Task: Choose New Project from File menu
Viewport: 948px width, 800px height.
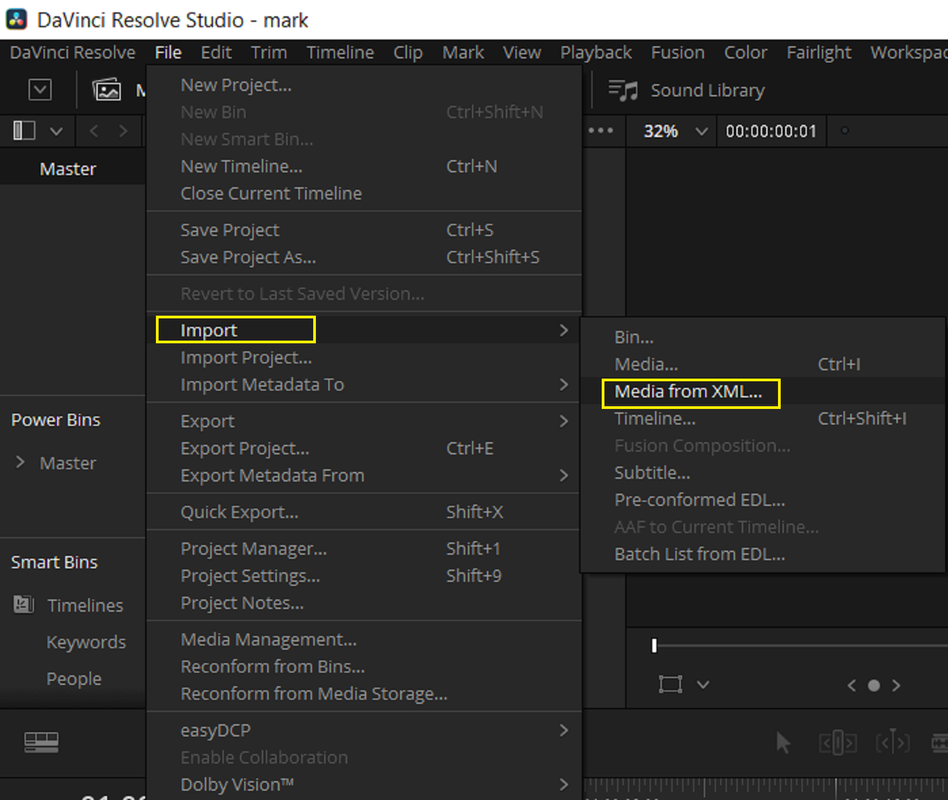Action: pyautogui.click(x=364, y=85)
